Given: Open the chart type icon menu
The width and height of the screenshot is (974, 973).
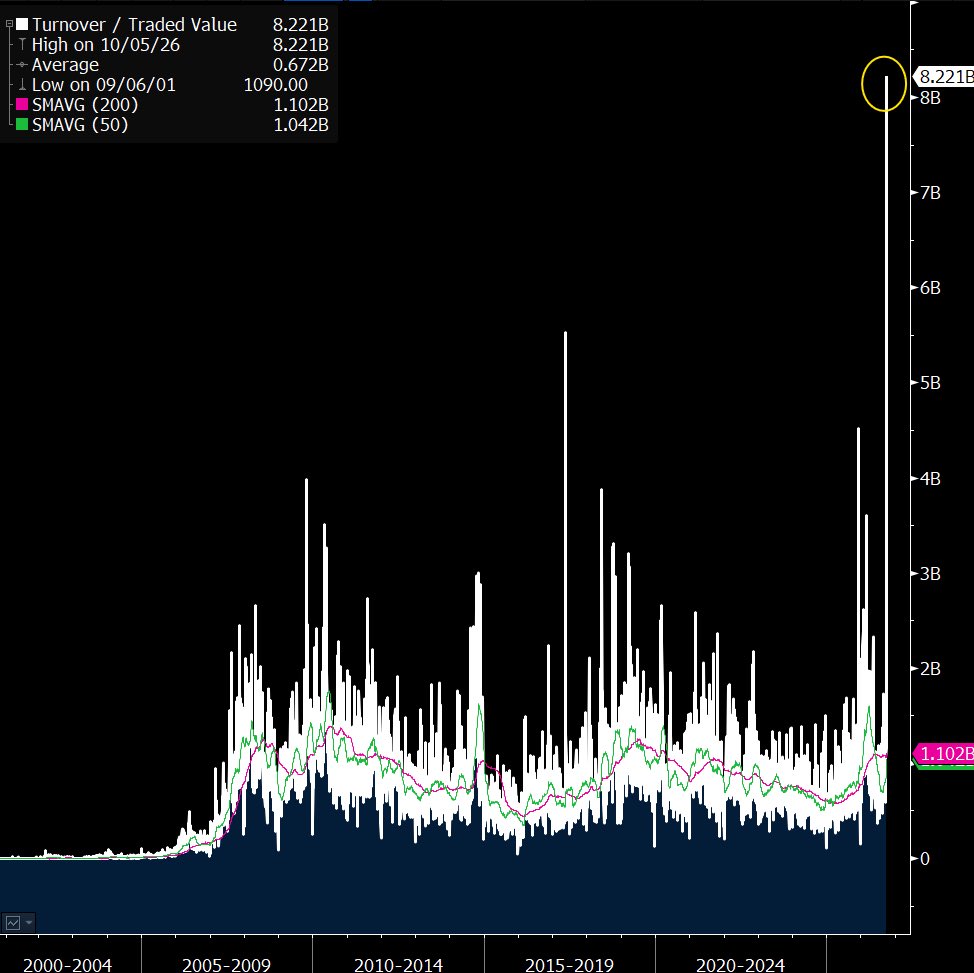Looking at the screenshot, I should (x=12, y=923).
